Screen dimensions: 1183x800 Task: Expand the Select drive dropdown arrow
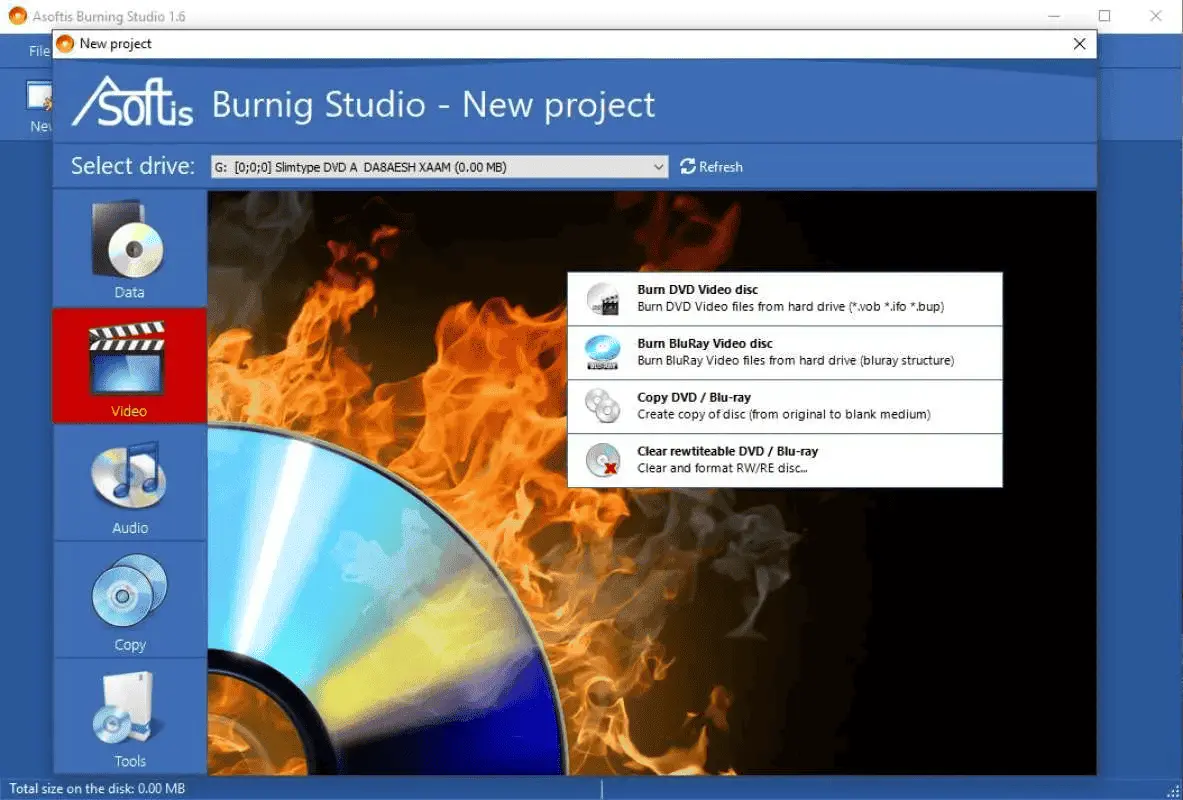[659, 167]
